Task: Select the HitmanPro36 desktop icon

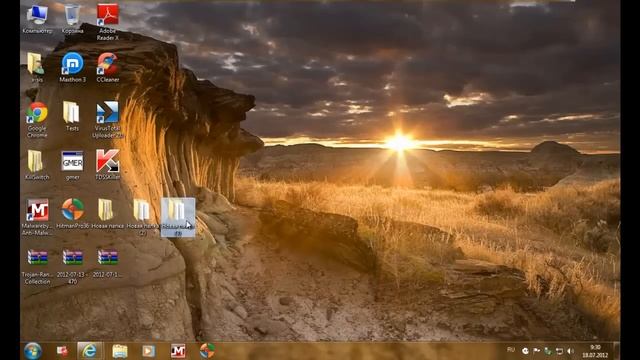Action: click(72, 213)
